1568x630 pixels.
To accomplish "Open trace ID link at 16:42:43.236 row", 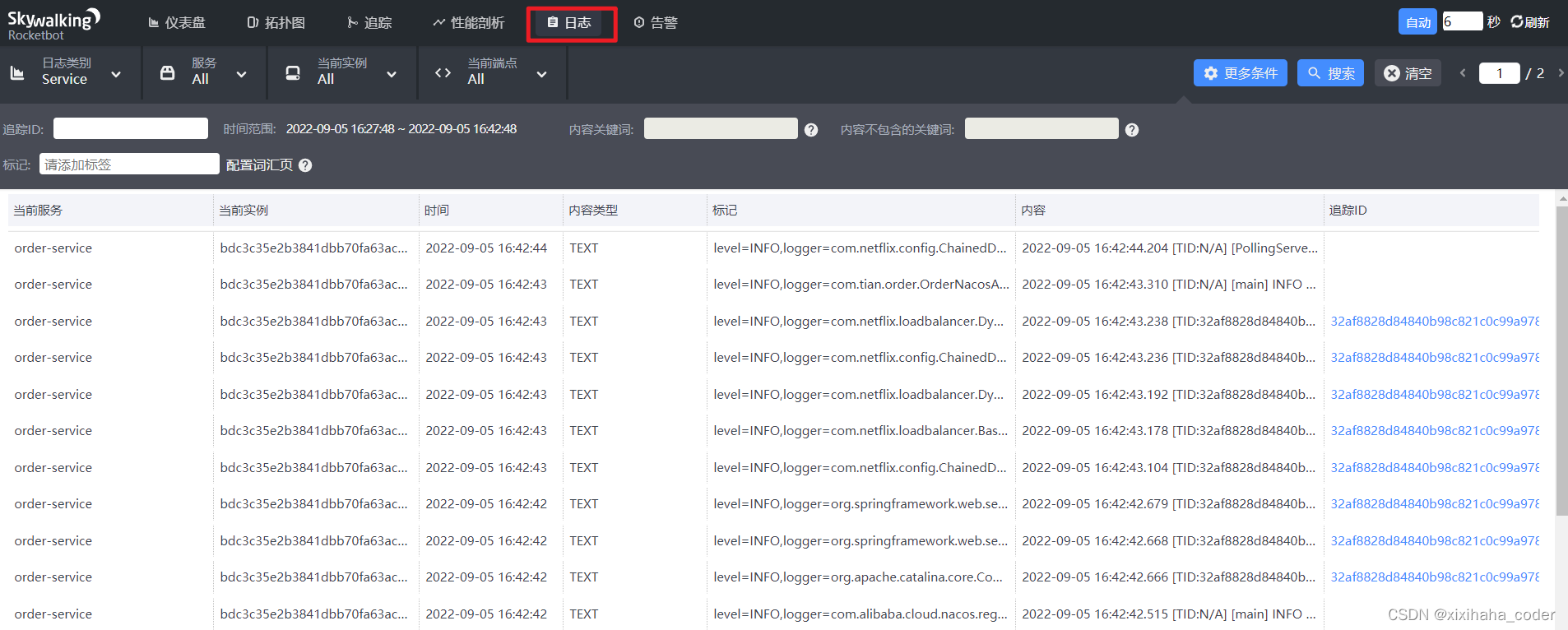I will coord(1435,357).
